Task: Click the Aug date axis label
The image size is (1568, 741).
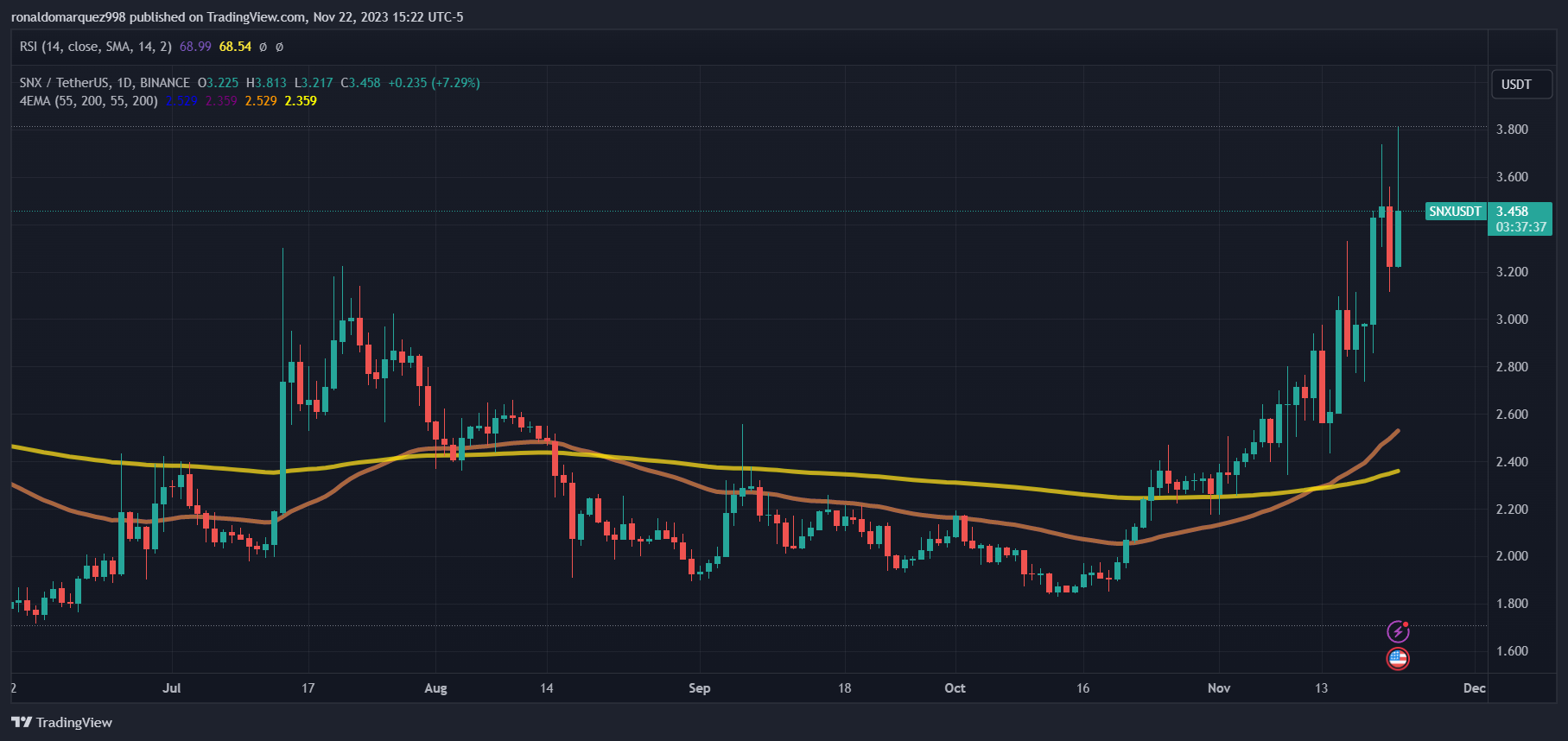Action: tap(436, 688)
